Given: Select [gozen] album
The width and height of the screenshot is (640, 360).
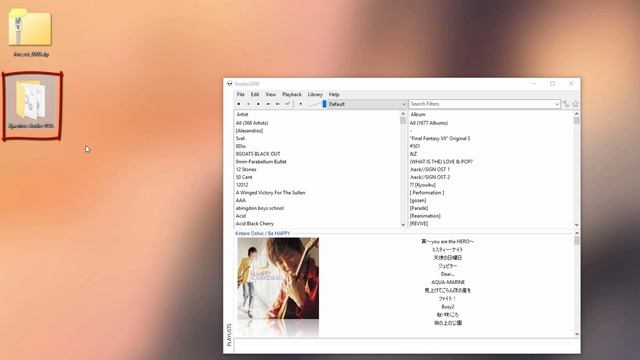Looking at the screenshot, I should click(x=418, y=200).
